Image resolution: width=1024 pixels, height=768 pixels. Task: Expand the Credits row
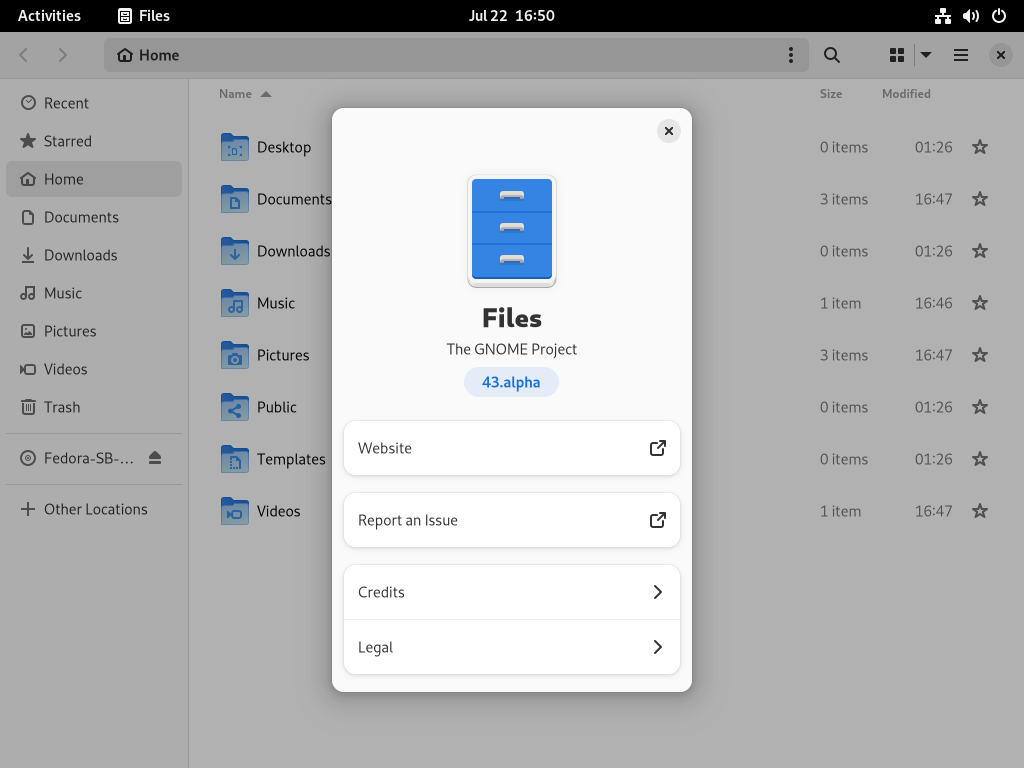point(511,592)
